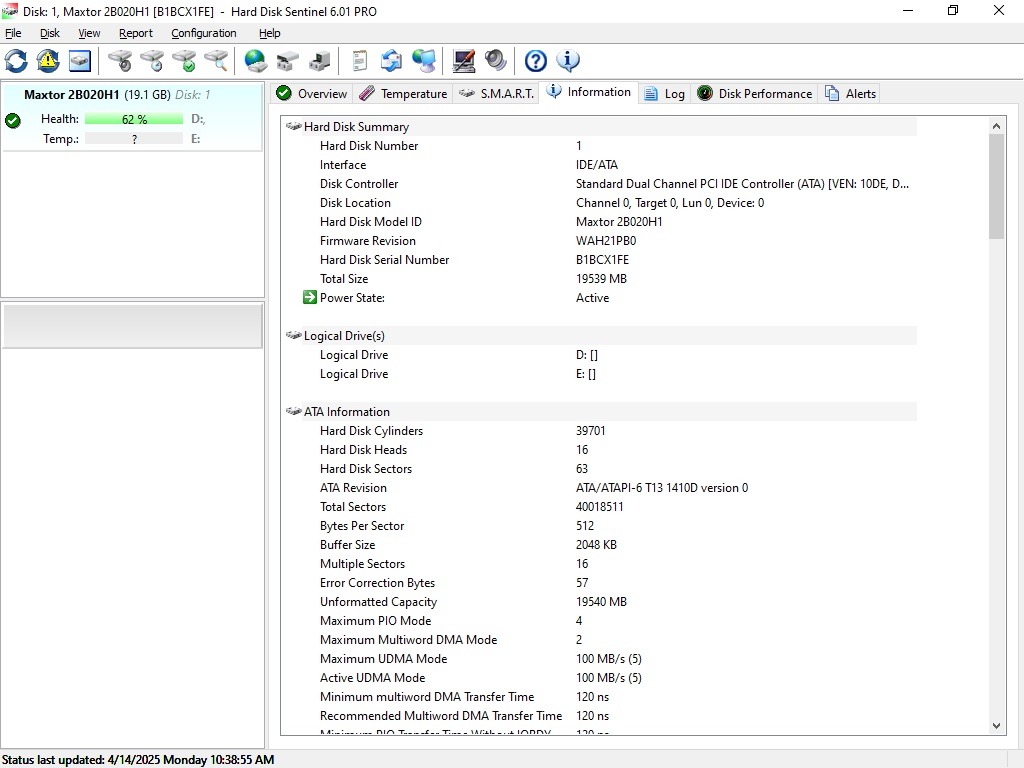
Task: Click the disk with green checkmark icon
Action: coord(184,61)
